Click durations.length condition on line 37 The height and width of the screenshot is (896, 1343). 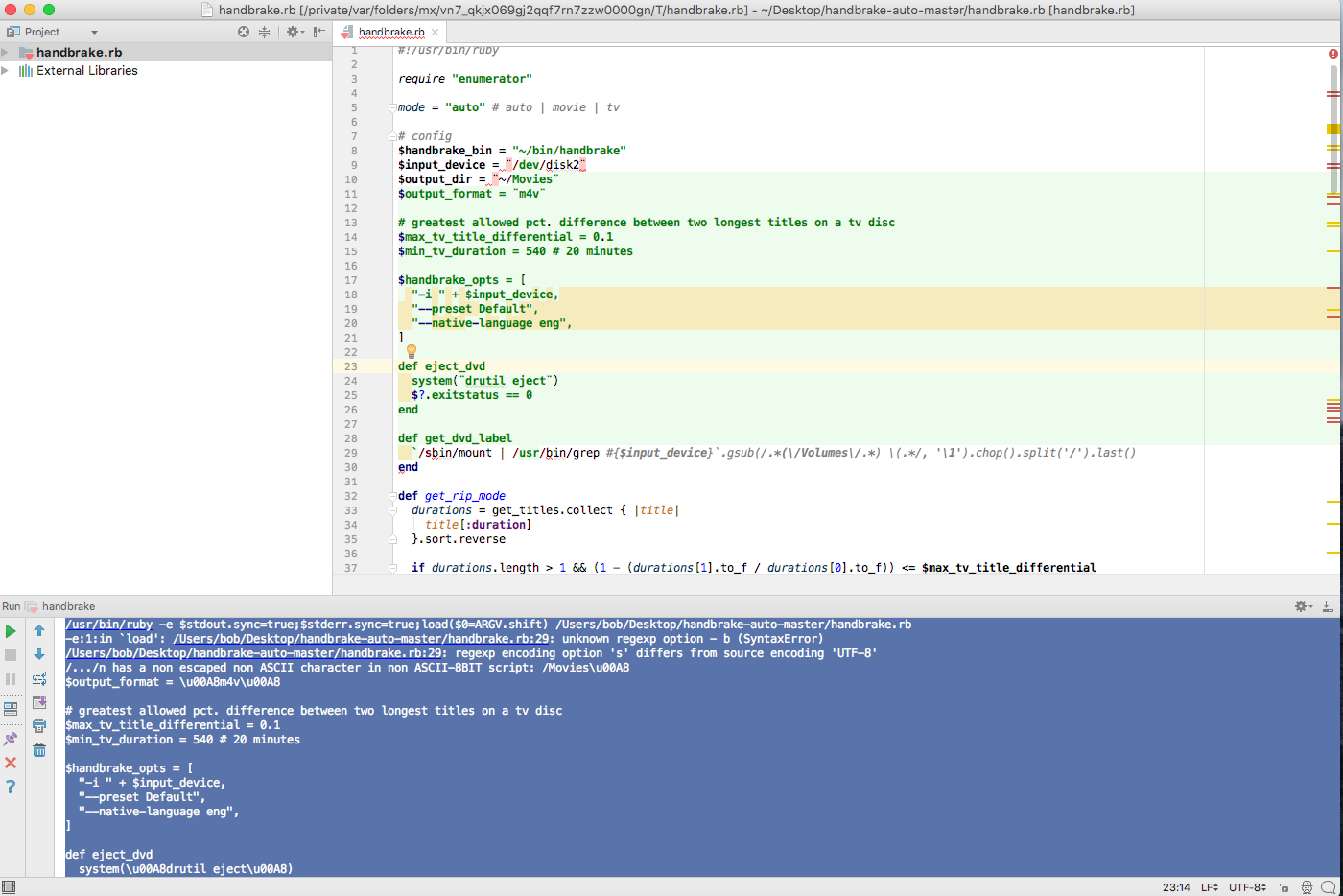(x=754, y=568)
